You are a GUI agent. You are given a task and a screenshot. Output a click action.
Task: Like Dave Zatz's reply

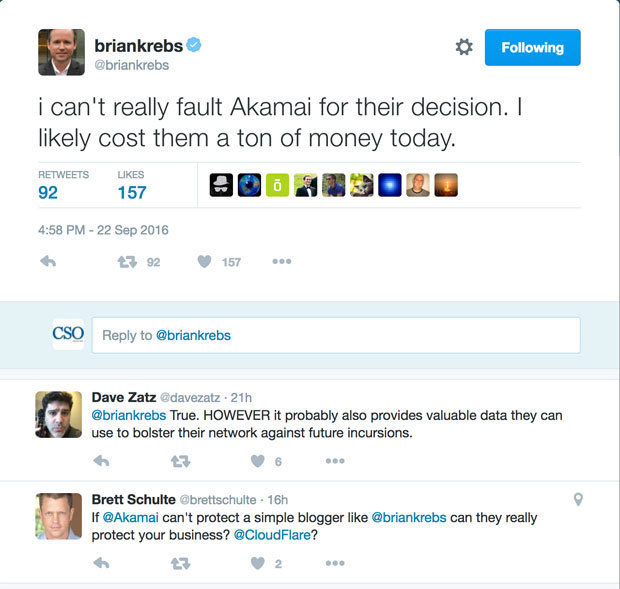[258, 461]
